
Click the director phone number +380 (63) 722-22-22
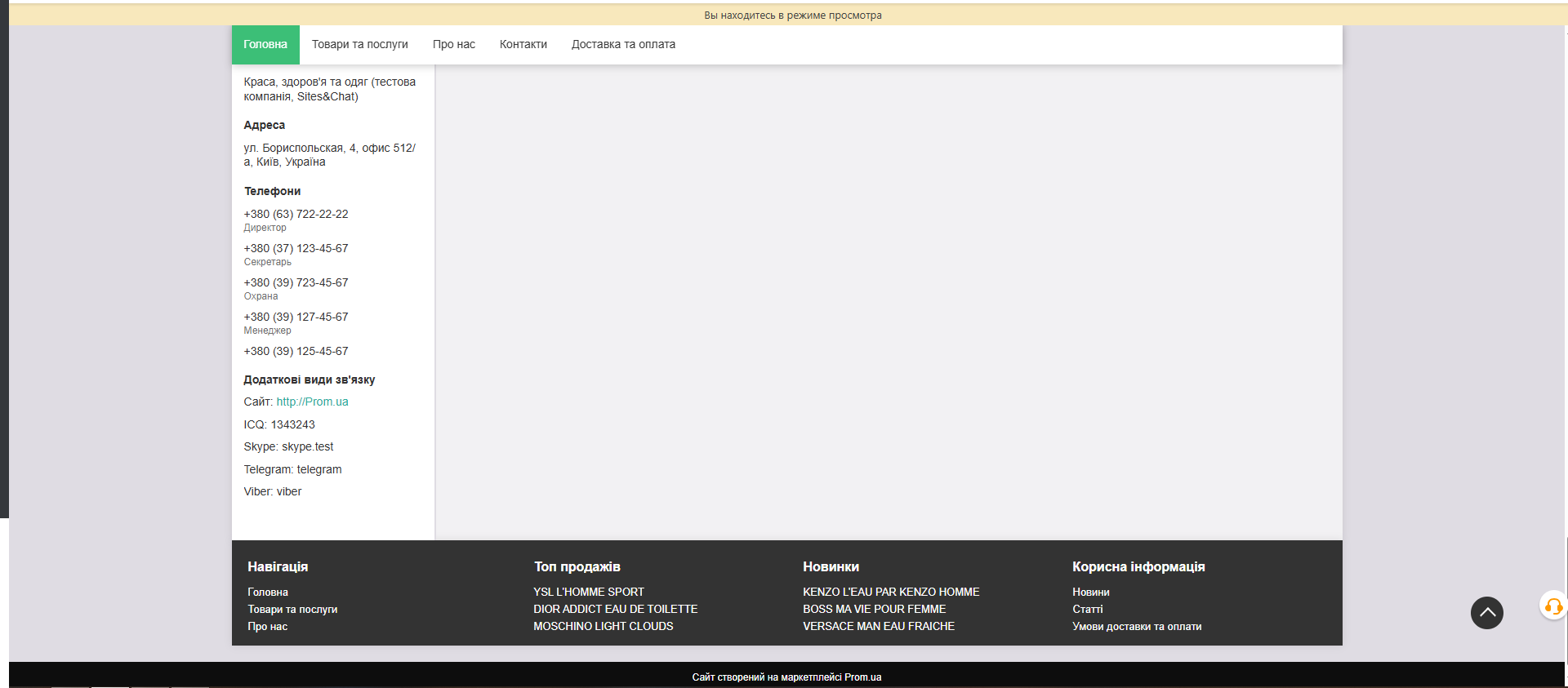296,215
